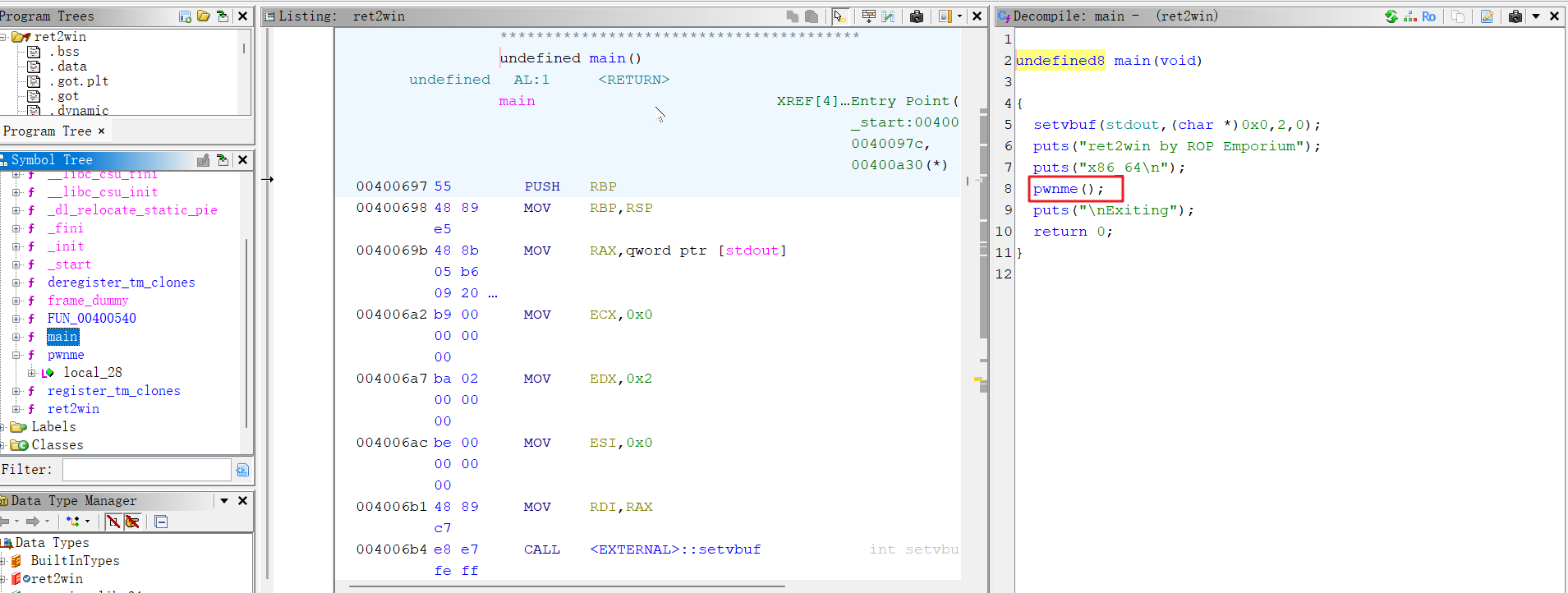Toggle the Decompile read-only 'Ro' button
This screenshot has height=593, width=1568.
[x=1429, y=16]
